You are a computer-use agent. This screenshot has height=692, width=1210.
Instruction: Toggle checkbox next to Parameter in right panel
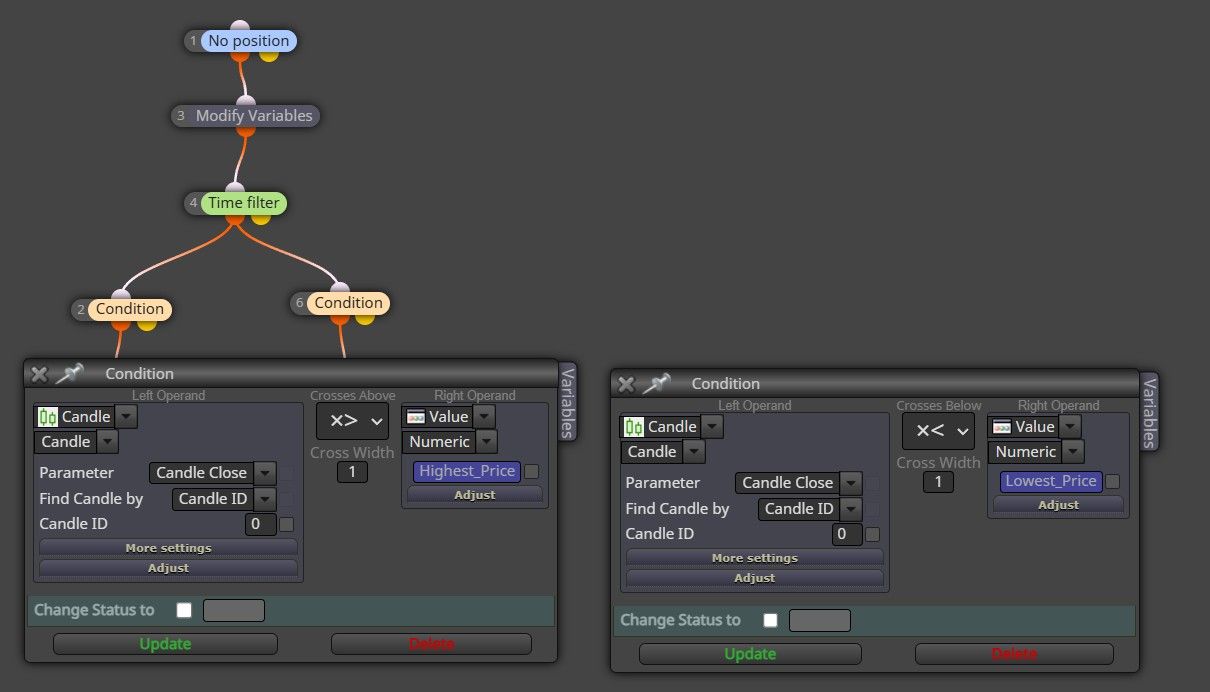click(x=872, y=483)
